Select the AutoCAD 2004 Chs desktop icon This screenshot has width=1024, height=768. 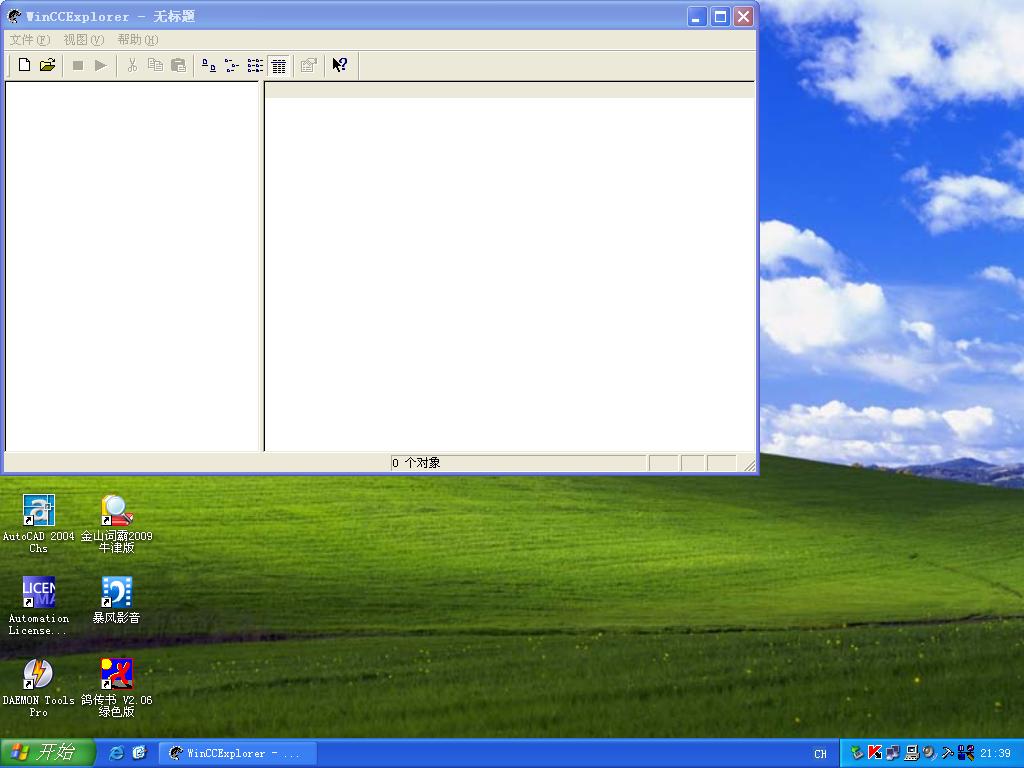coord(39,524)
